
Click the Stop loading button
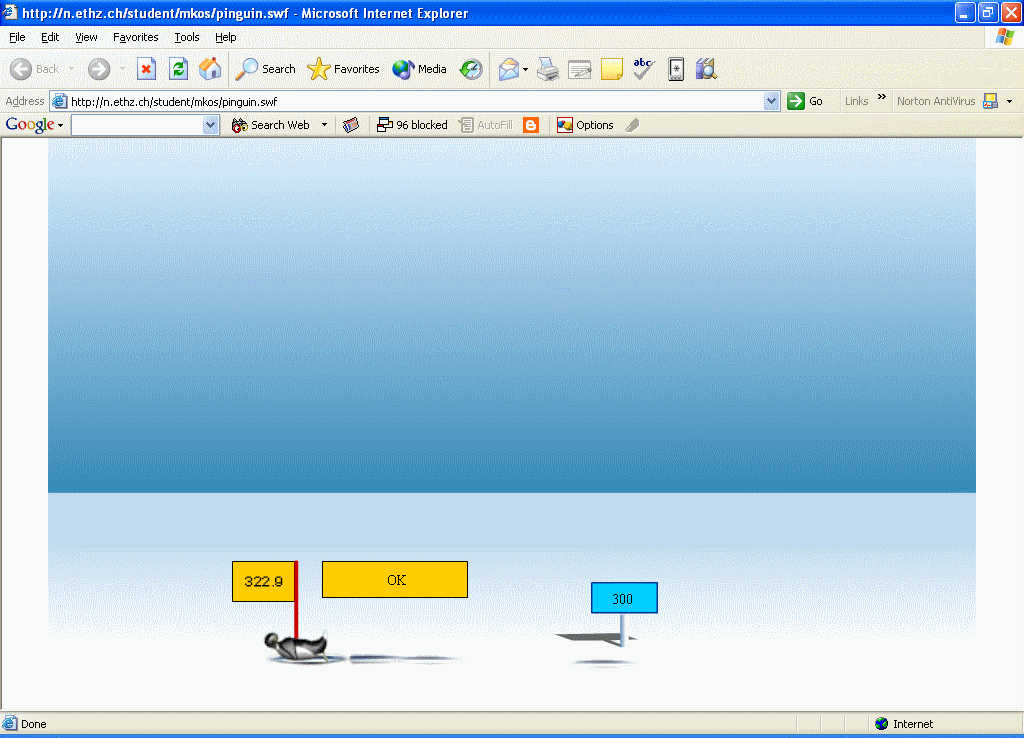click(146, 69)
